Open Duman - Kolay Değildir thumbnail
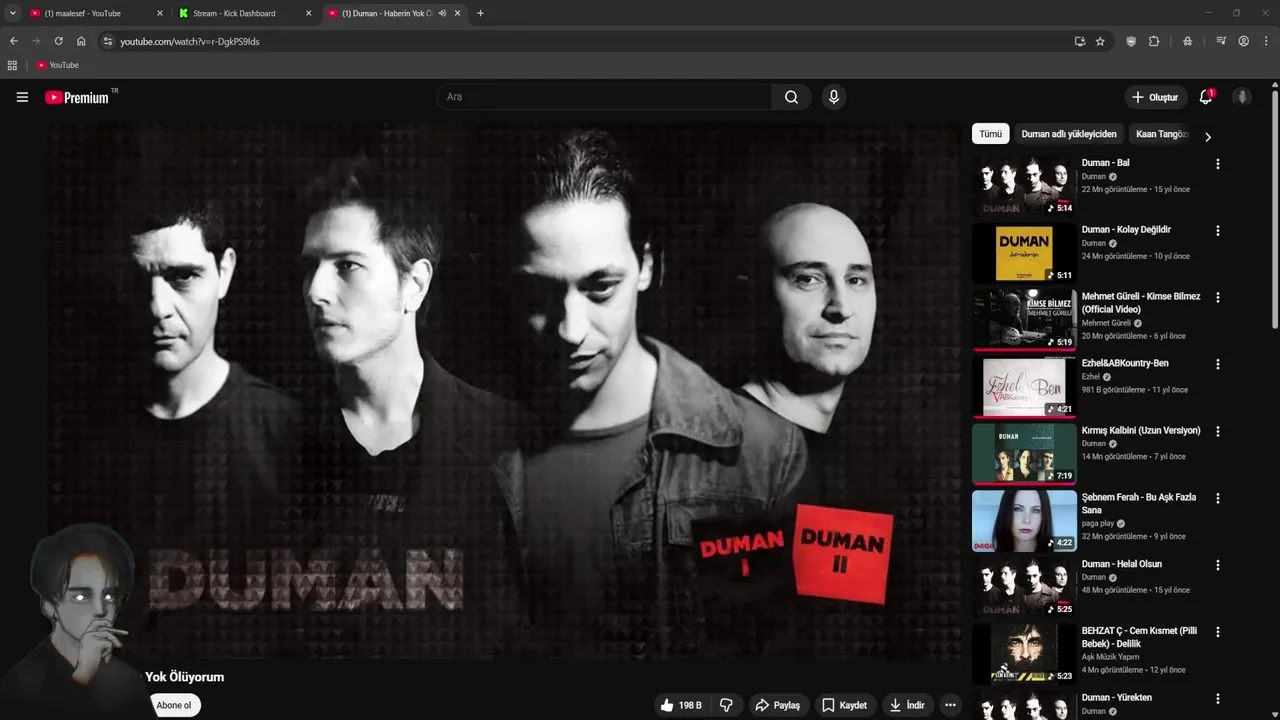Screen dimensions: 1280x720 pos(1024,253)
